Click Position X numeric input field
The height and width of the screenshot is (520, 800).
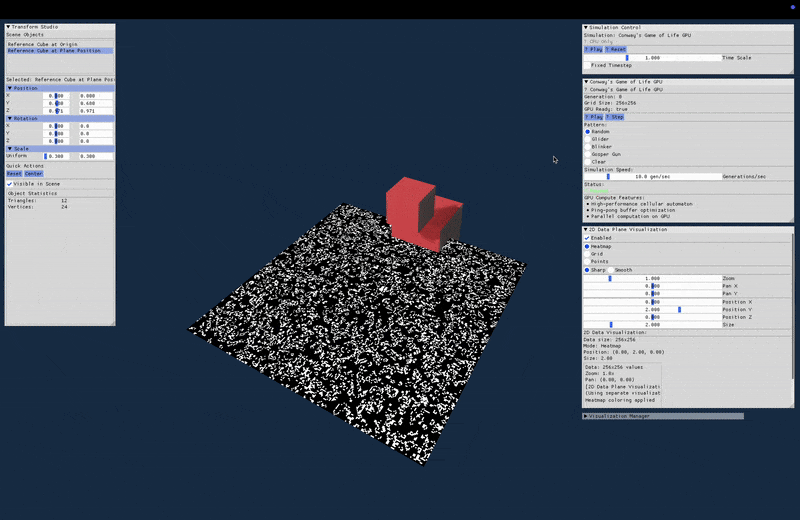(x=95, y=96)
